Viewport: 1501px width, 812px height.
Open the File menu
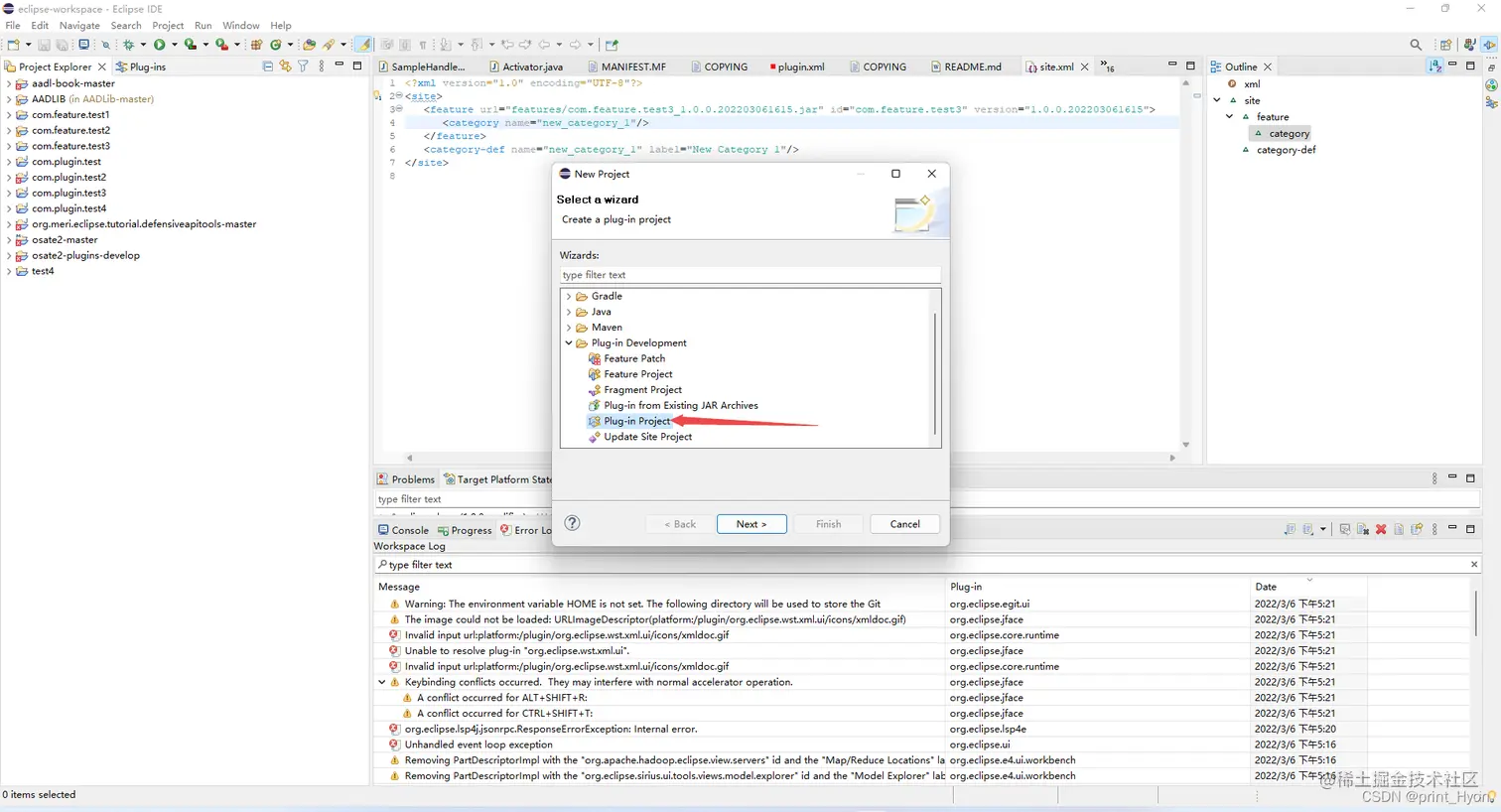13,25
